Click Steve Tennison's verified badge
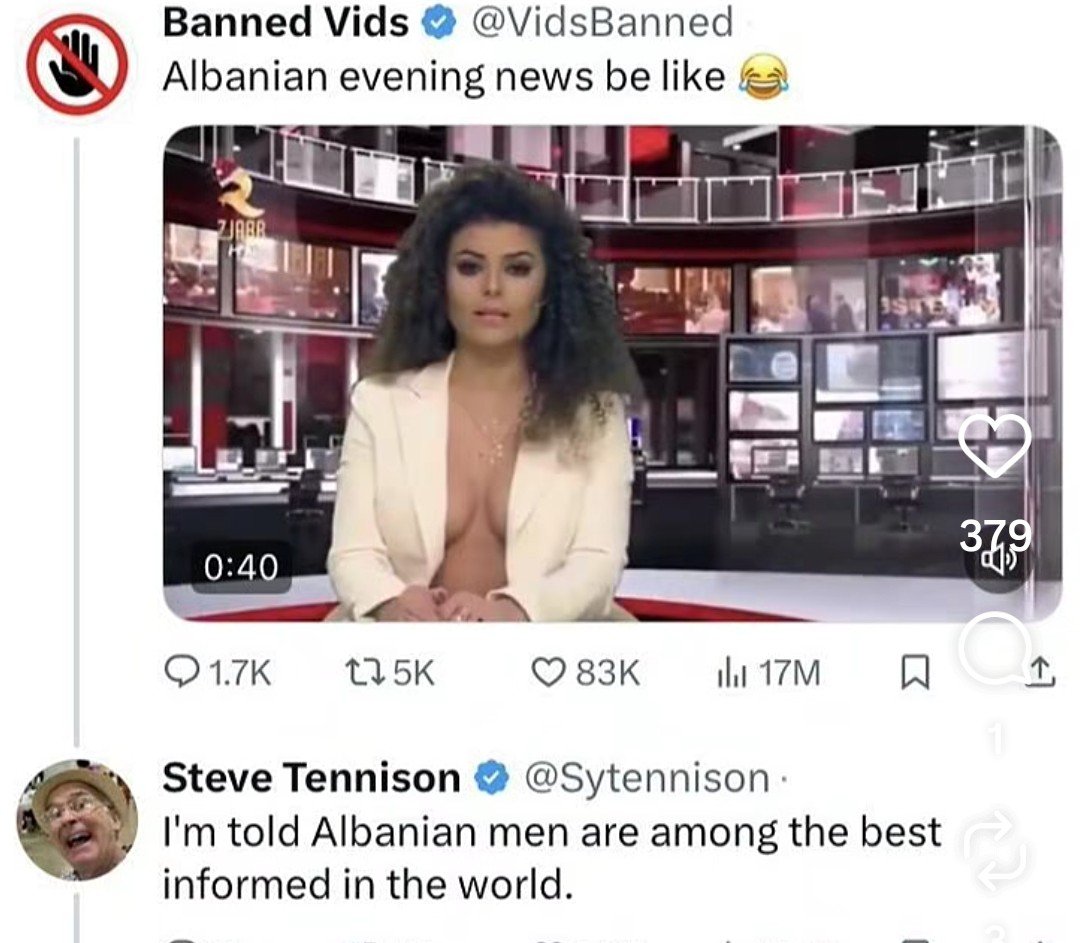This screenshot has height=943, width=1080. pos(491,778)
